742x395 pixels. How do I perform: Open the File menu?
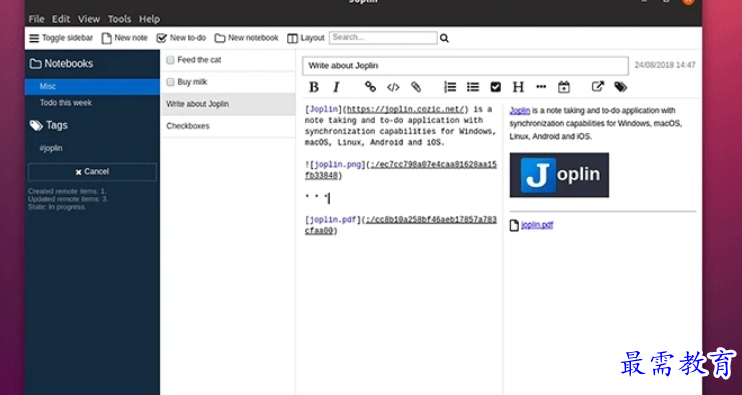[36, 19]
